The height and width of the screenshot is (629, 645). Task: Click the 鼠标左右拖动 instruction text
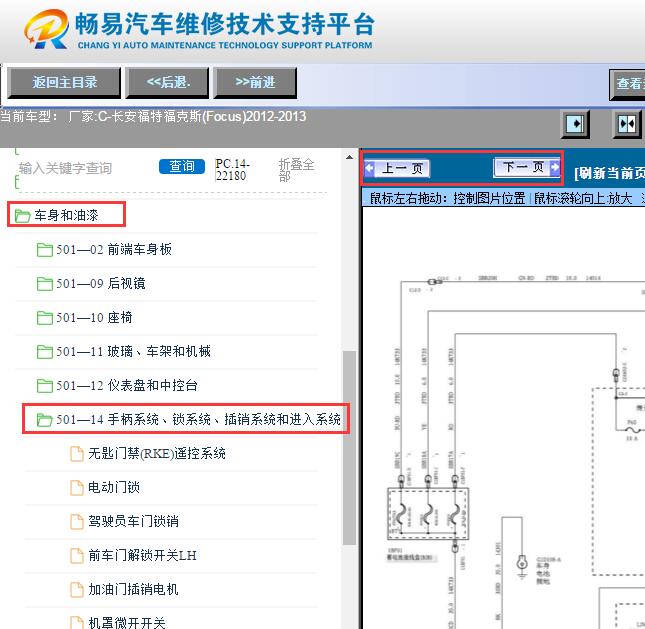448,198
